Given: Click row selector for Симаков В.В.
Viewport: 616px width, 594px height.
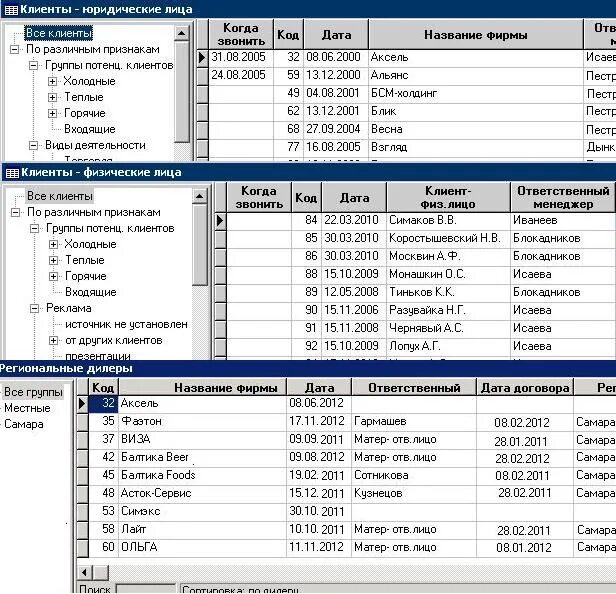Looking at the screenshot, I should coord(220,221).
